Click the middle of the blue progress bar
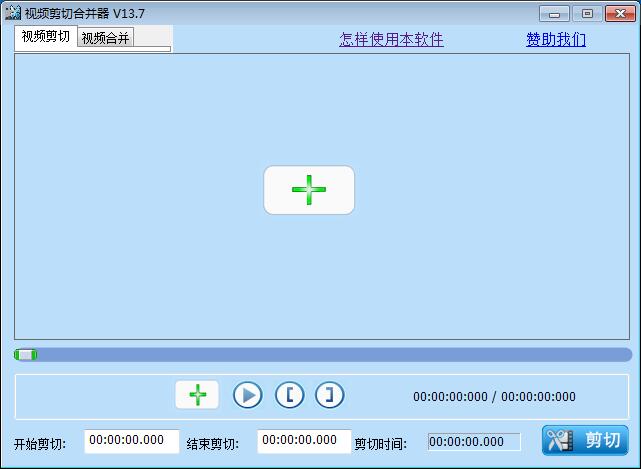Viewport: 641px width, 469px height. pyautogui.click(x=323, y=355)
